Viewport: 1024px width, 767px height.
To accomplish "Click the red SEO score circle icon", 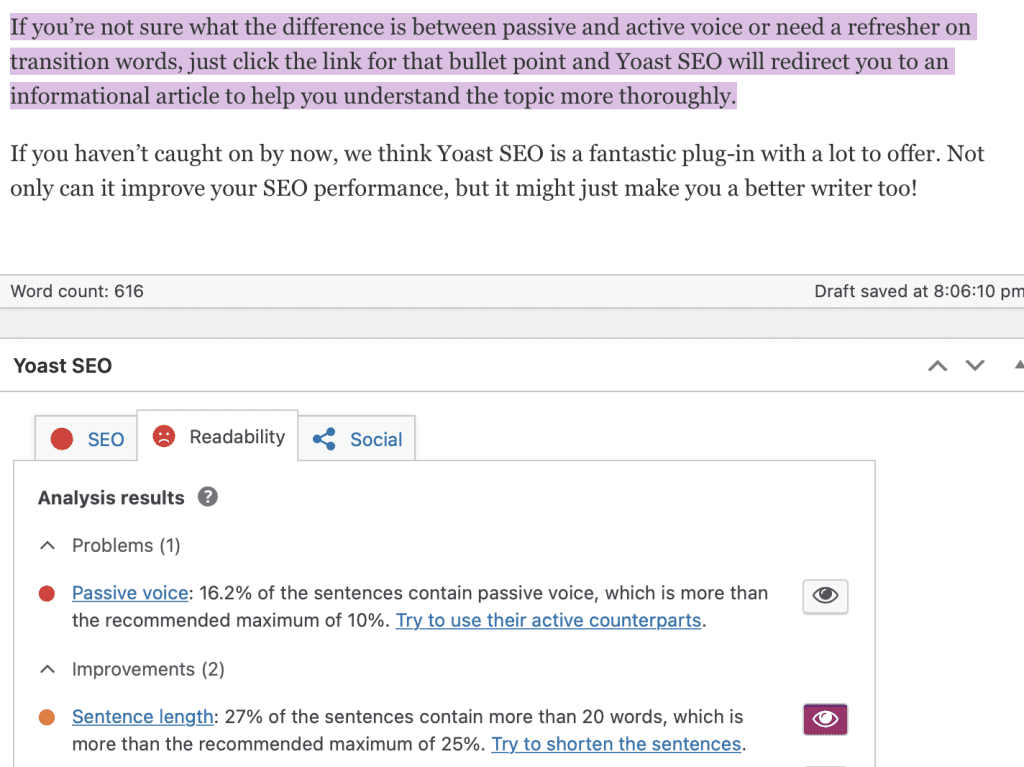I will click(62, 439).
